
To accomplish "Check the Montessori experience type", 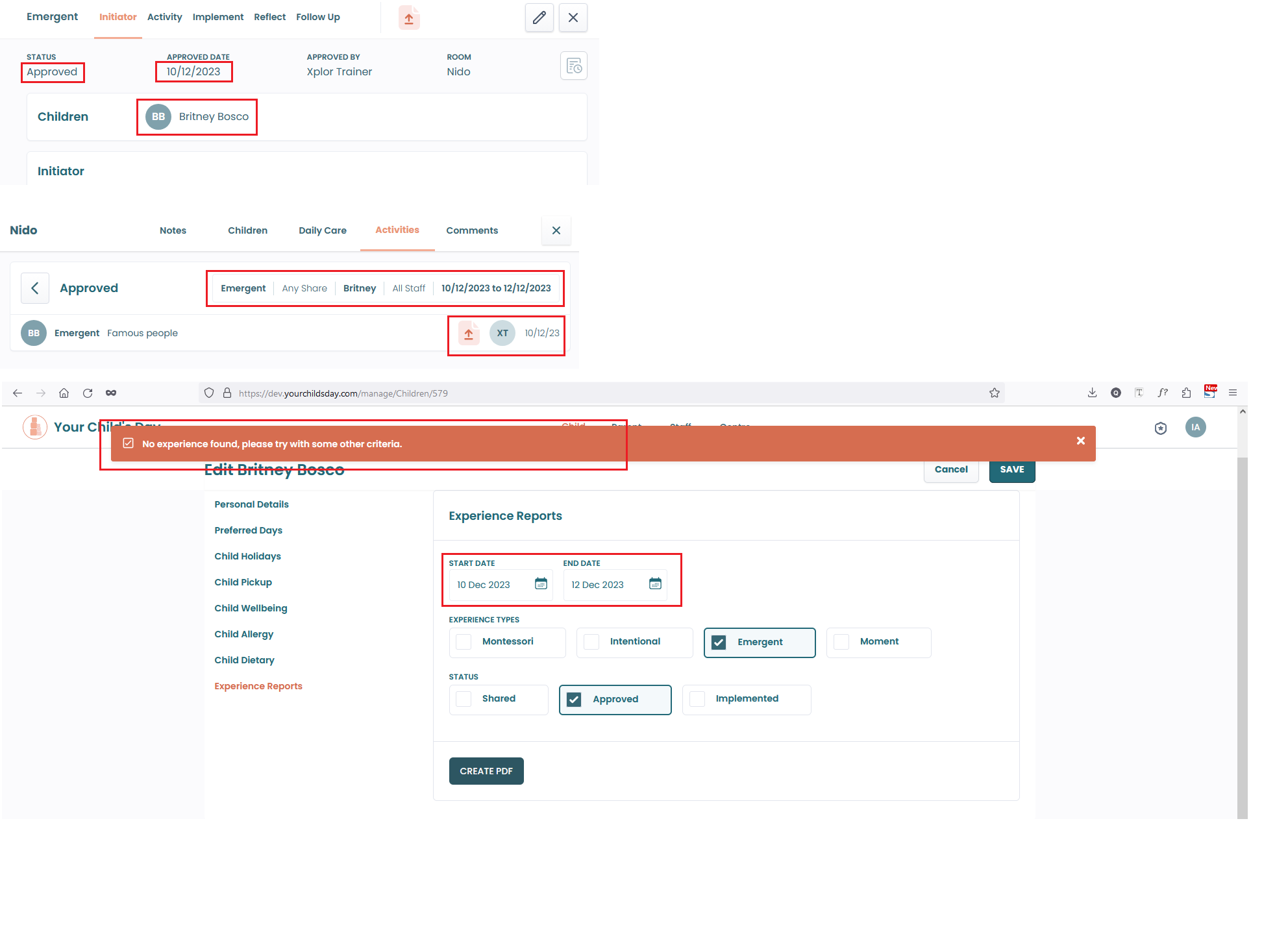I will [x=464, y=642].
